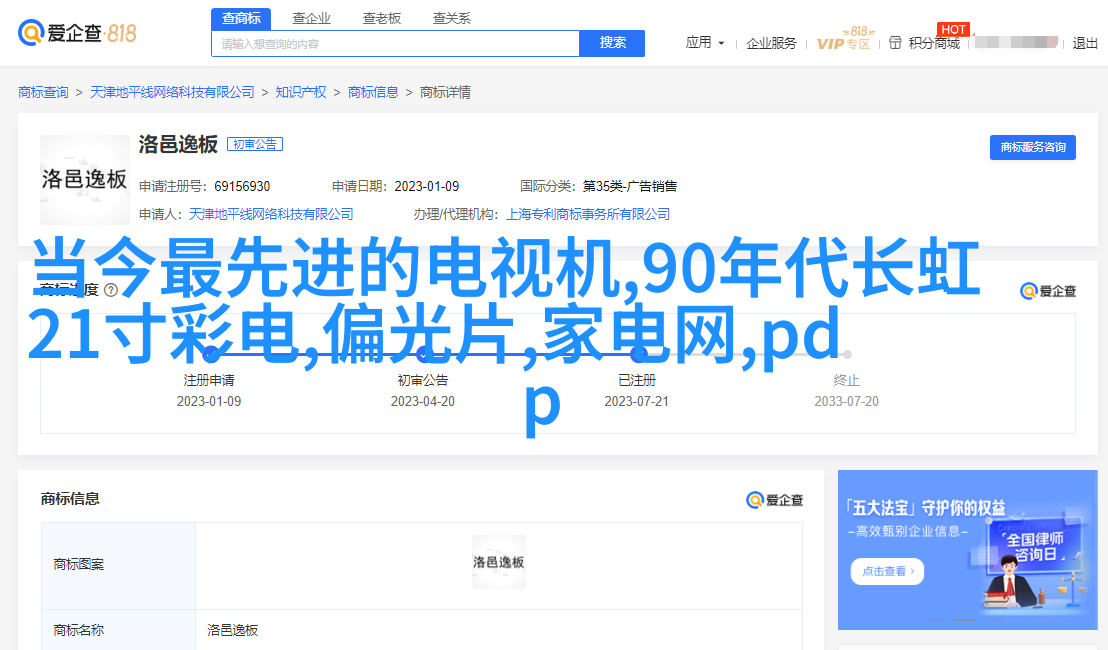The width and height of the screenshot is (1108, 650).
Task: Open applicant 天津地平线网络科技有限公司 link
Action: (x=271, y=214)
